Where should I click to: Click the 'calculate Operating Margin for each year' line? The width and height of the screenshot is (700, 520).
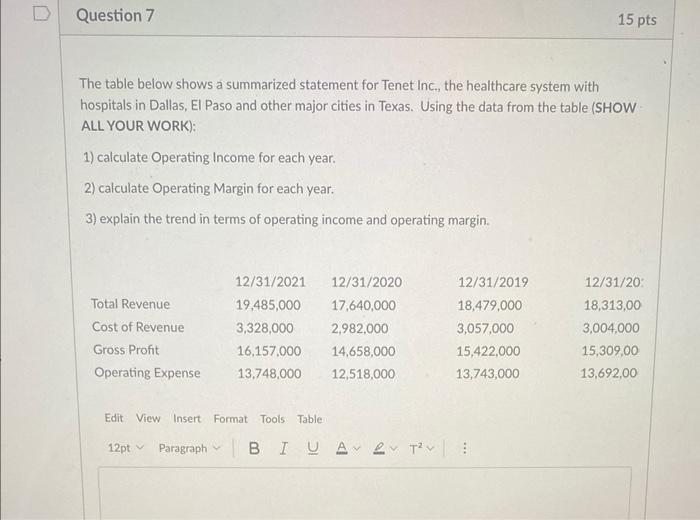coord(209,188)
